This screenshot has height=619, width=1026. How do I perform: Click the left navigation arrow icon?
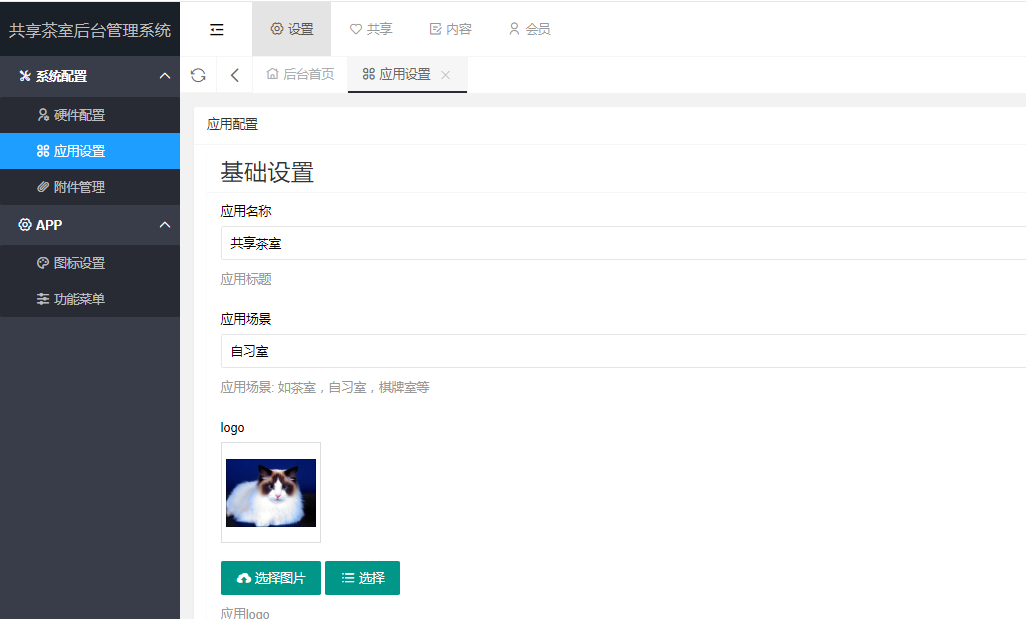point(234,74)
